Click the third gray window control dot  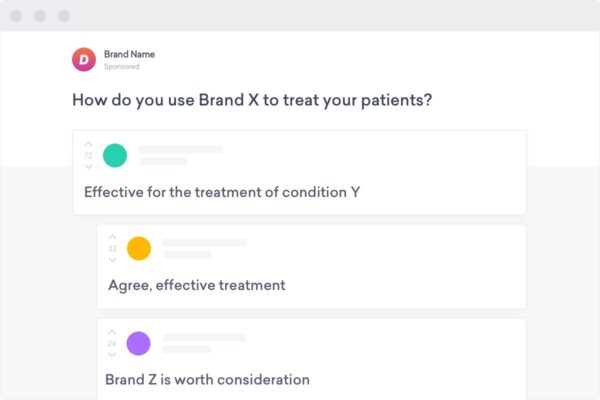point(64,16)
